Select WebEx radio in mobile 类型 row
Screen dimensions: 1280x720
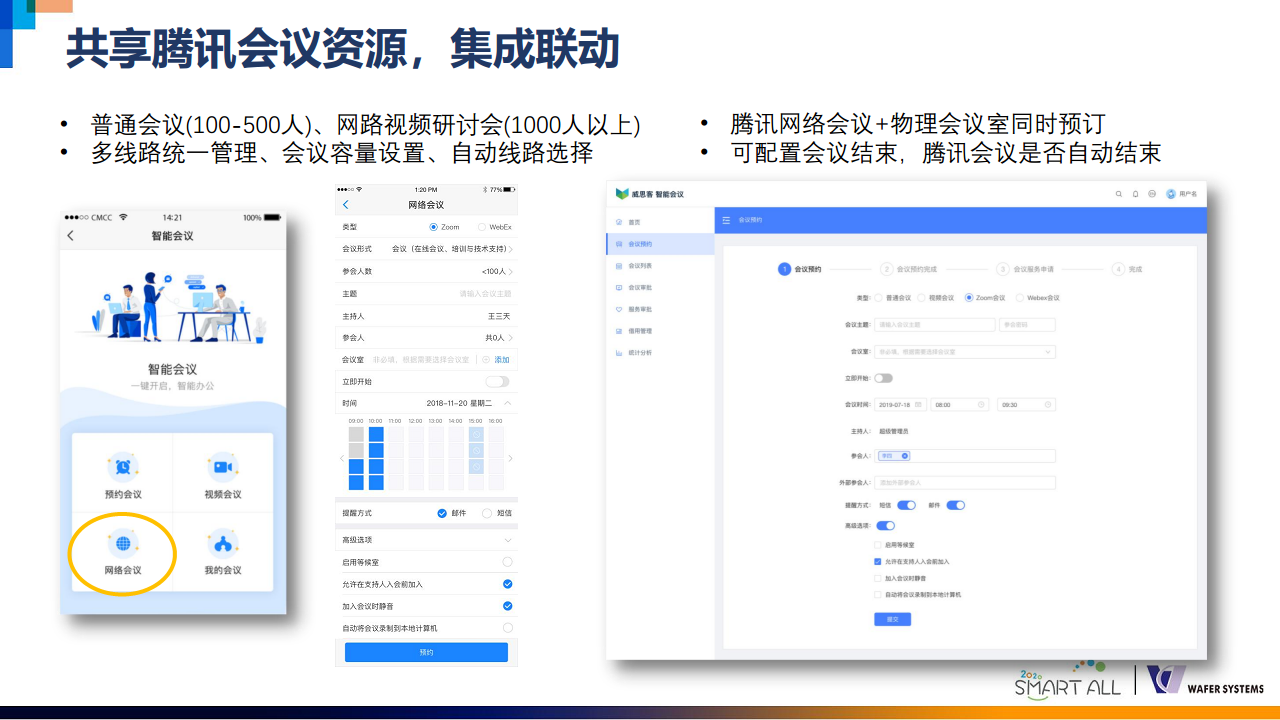482,227
